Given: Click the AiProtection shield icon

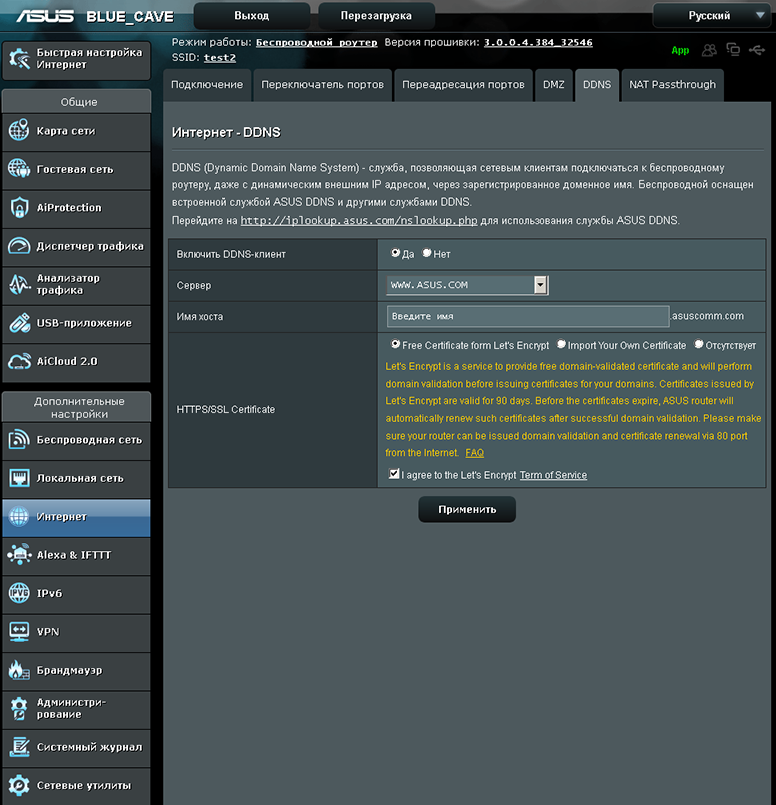Looking at the screenshot, I should (x=19, y=207).
